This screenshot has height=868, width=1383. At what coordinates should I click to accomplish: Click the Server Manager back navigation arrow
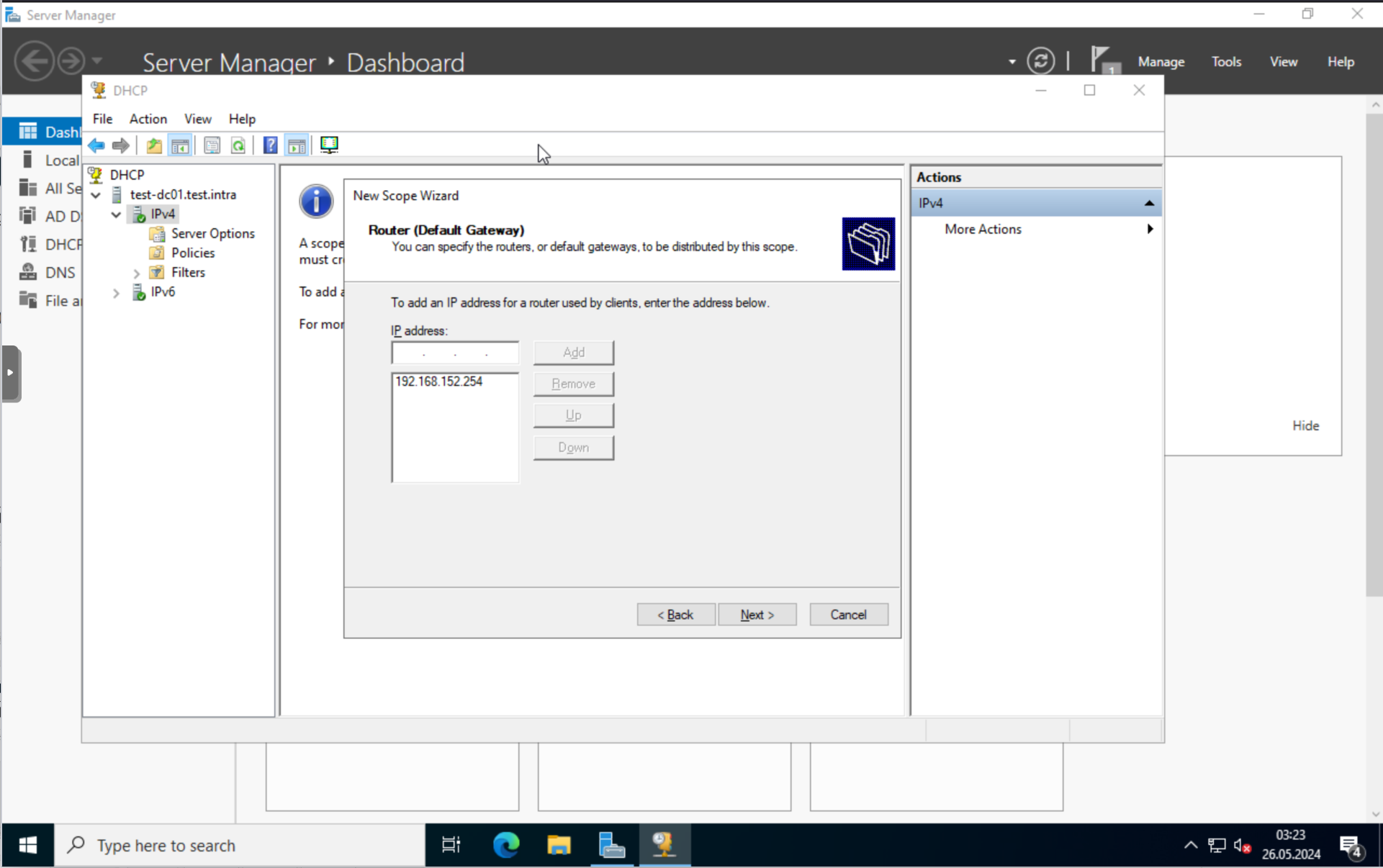pyautogui.click(x=34, y=61)
